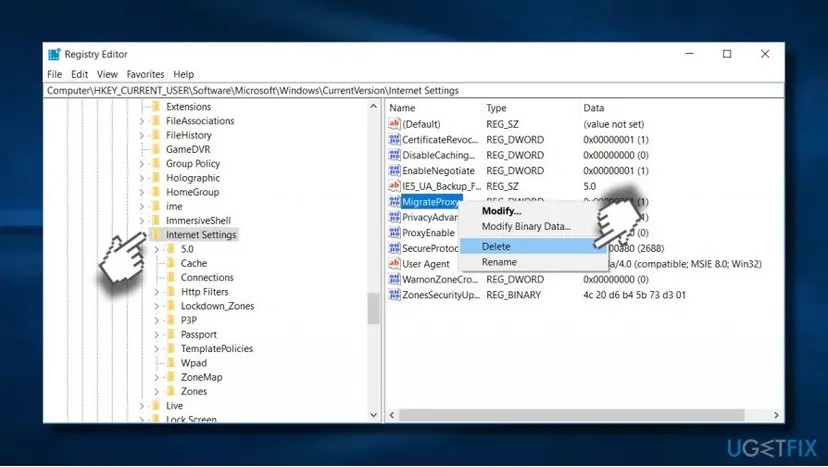The width and height of the screenshot is (828, 467).
Task: Open the File menu
Action: click(54, 74)
